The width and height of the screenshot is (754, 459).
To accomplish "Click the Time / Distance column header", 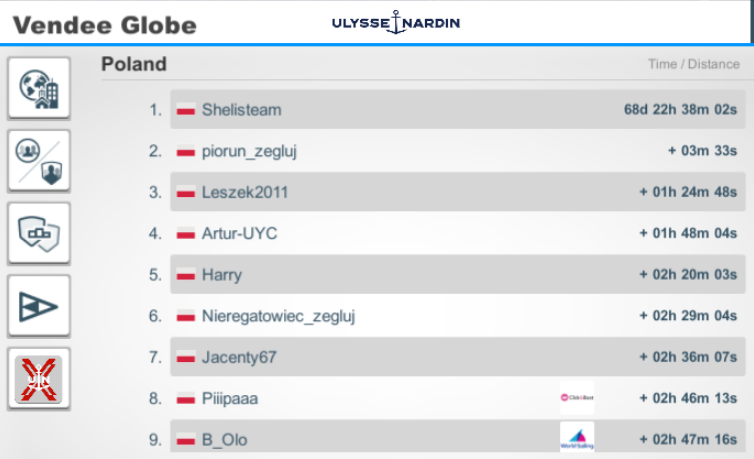I will (693, 64).
